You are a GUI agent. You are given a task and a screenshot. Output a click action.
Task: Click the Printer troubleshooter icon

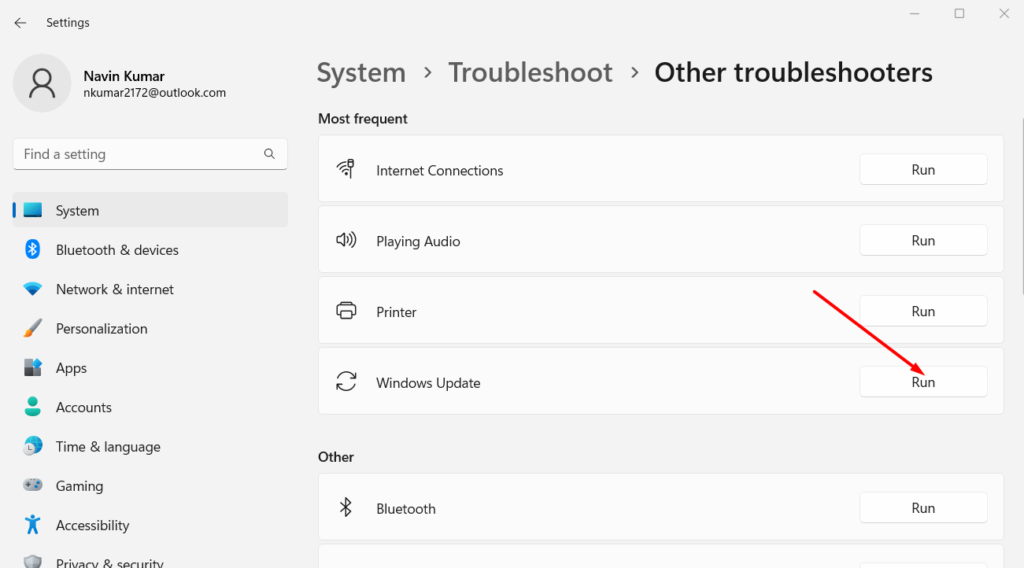(x=346, y=311)
